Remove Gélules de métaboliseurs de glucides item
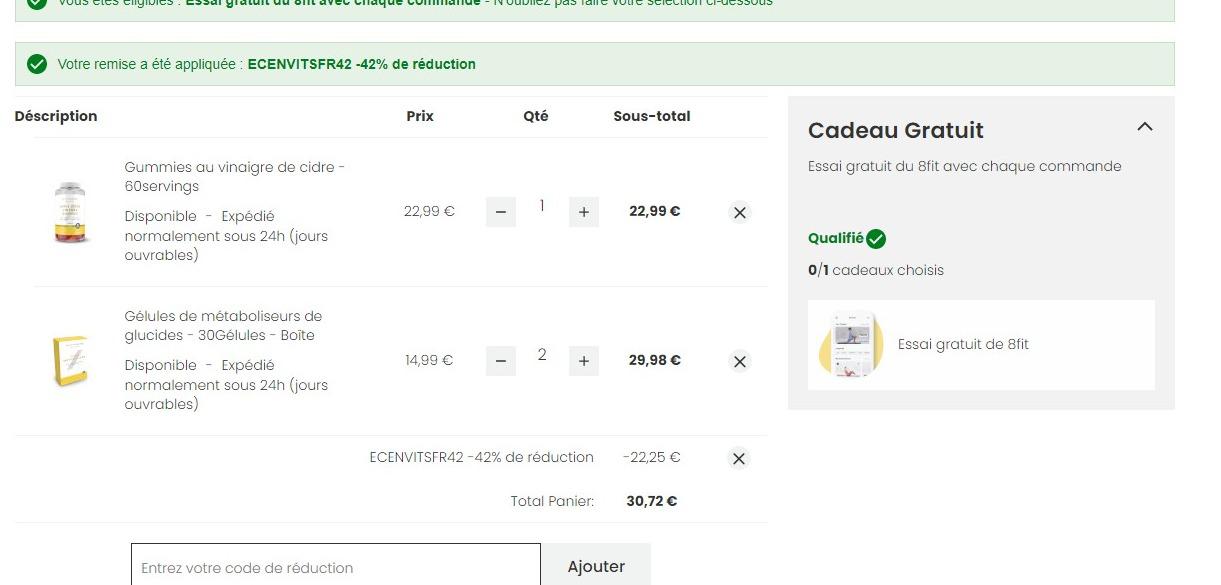 coord(740,361)
